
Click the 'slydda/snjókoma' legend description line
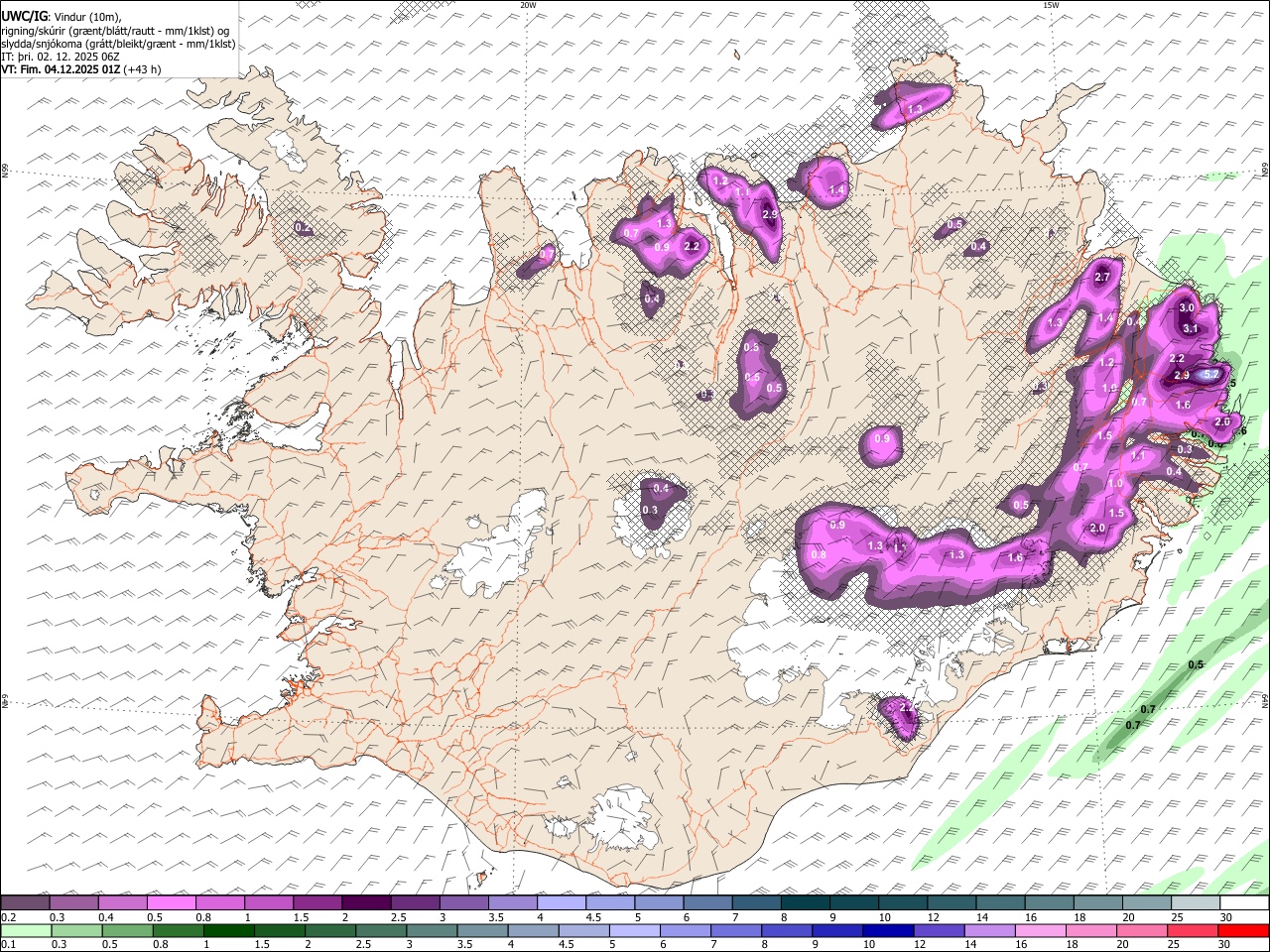119,44
